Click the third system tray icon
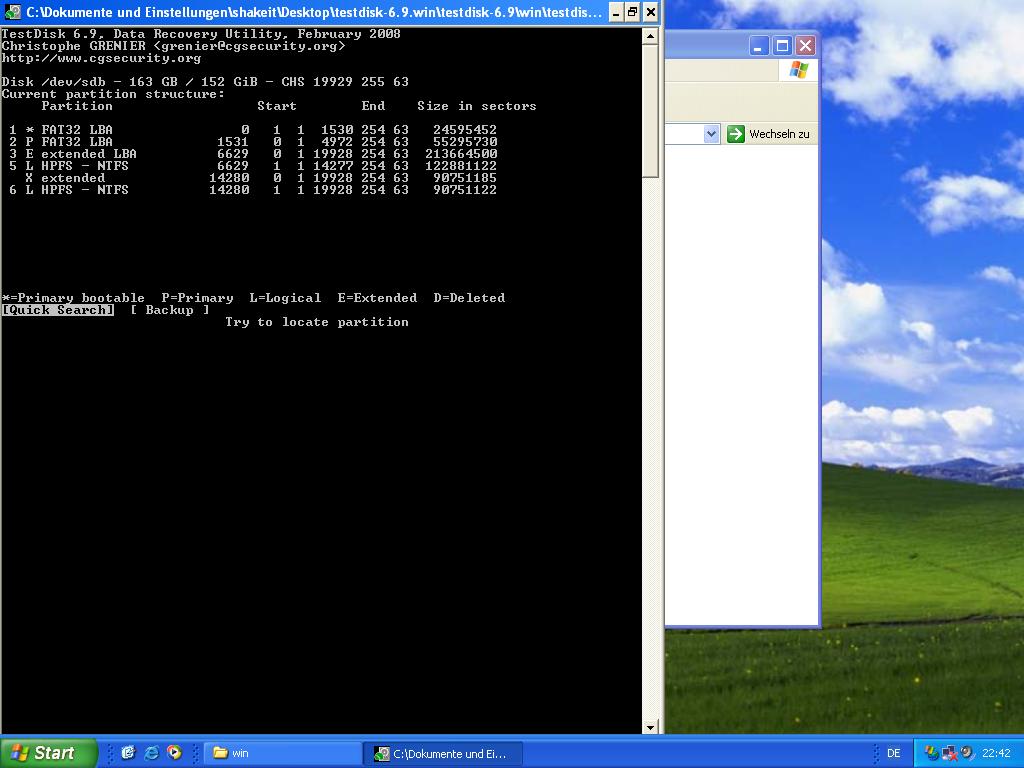The height and width of the screenshot is (768, 1024). click(967, 753)
